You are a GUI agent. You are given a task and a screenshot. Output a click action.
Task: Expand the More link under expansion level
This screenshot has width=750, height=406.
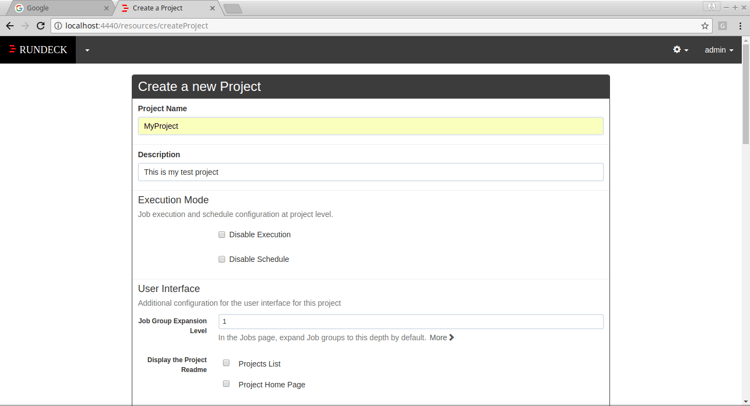(441, 338)
